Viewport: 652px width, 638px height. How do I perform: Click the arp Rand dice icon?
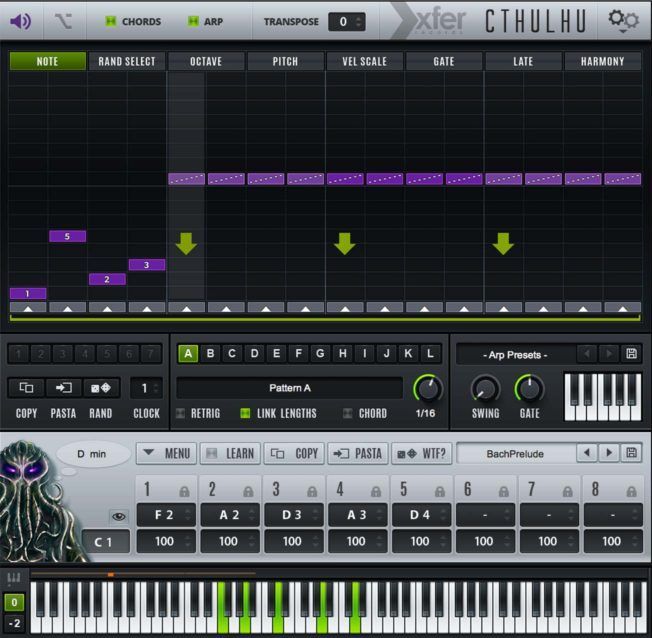coord(101,388)
